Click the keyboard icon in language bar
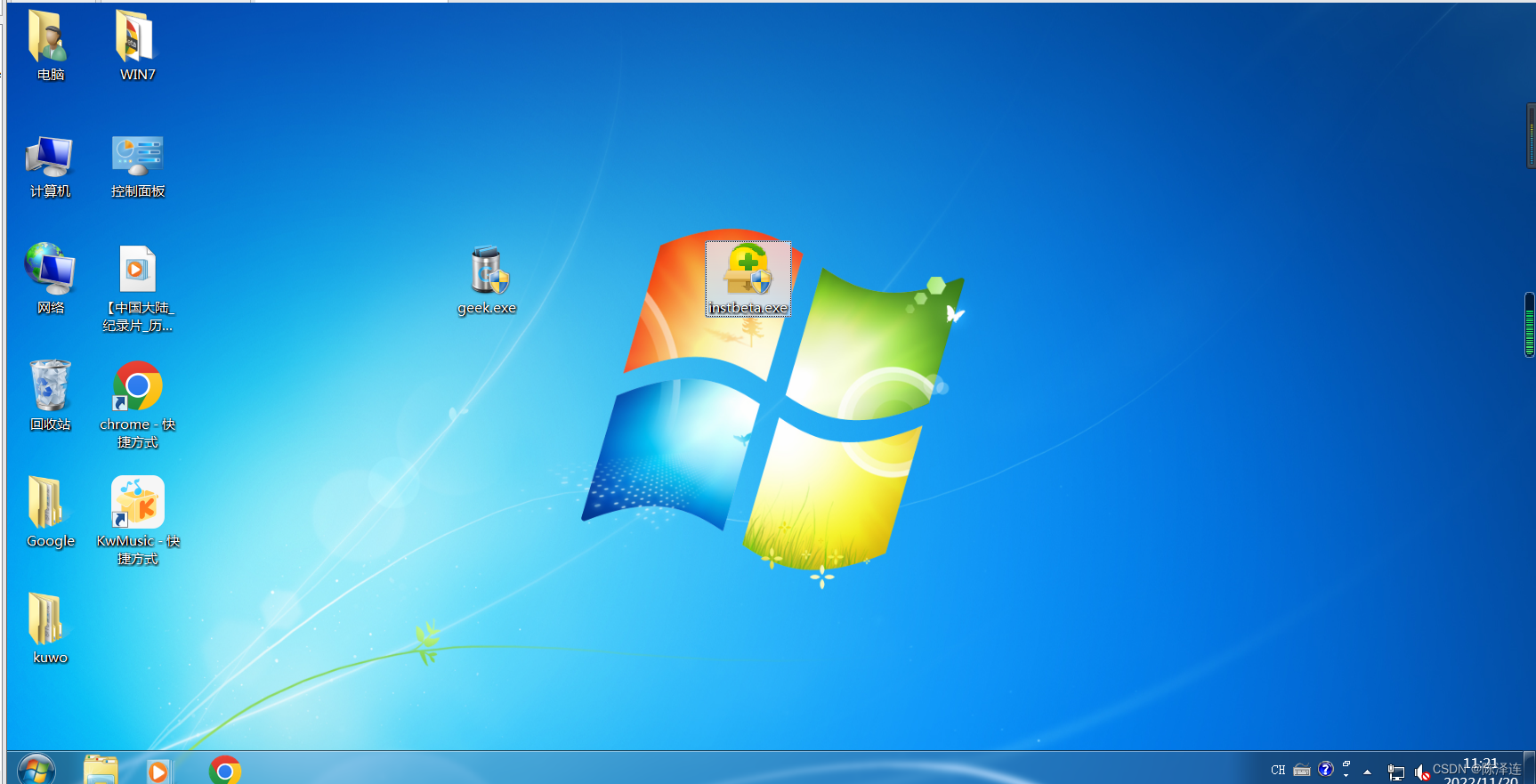This screenshot has width=1536, height=784. pos(1302,771)
